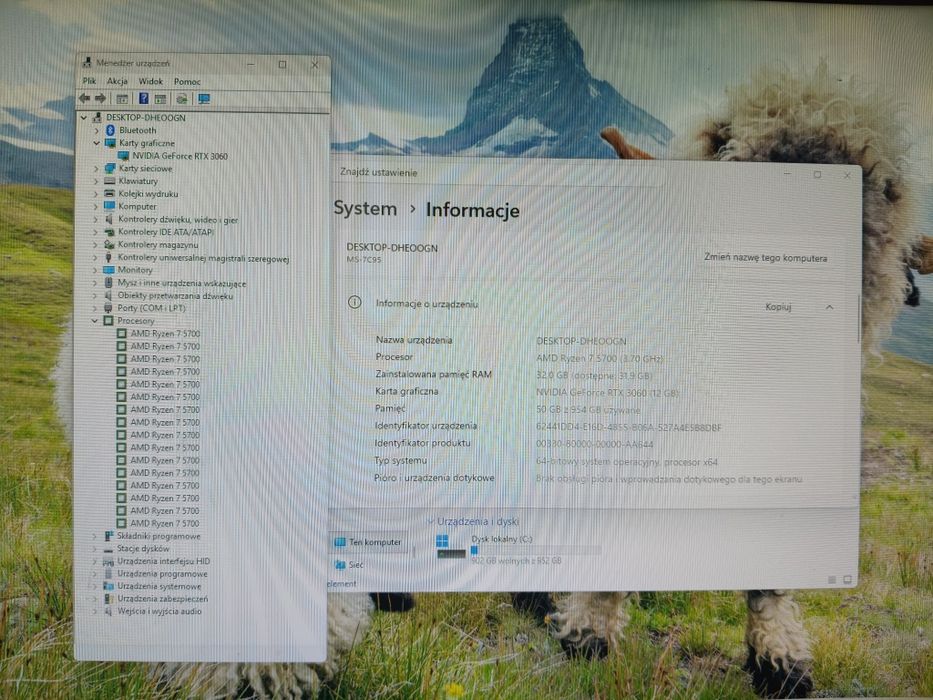Select Urządzenia interfejsu HID

point(163,561)
